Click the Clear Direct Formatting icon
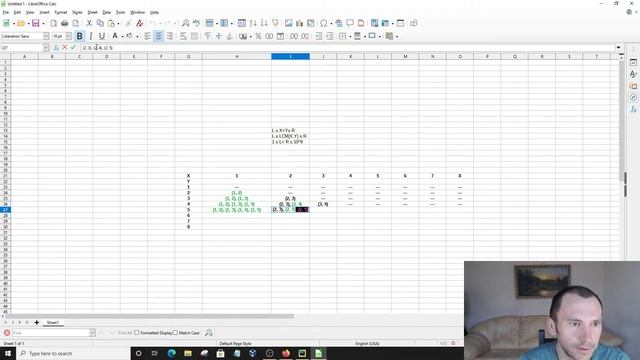 coord(140,23)
